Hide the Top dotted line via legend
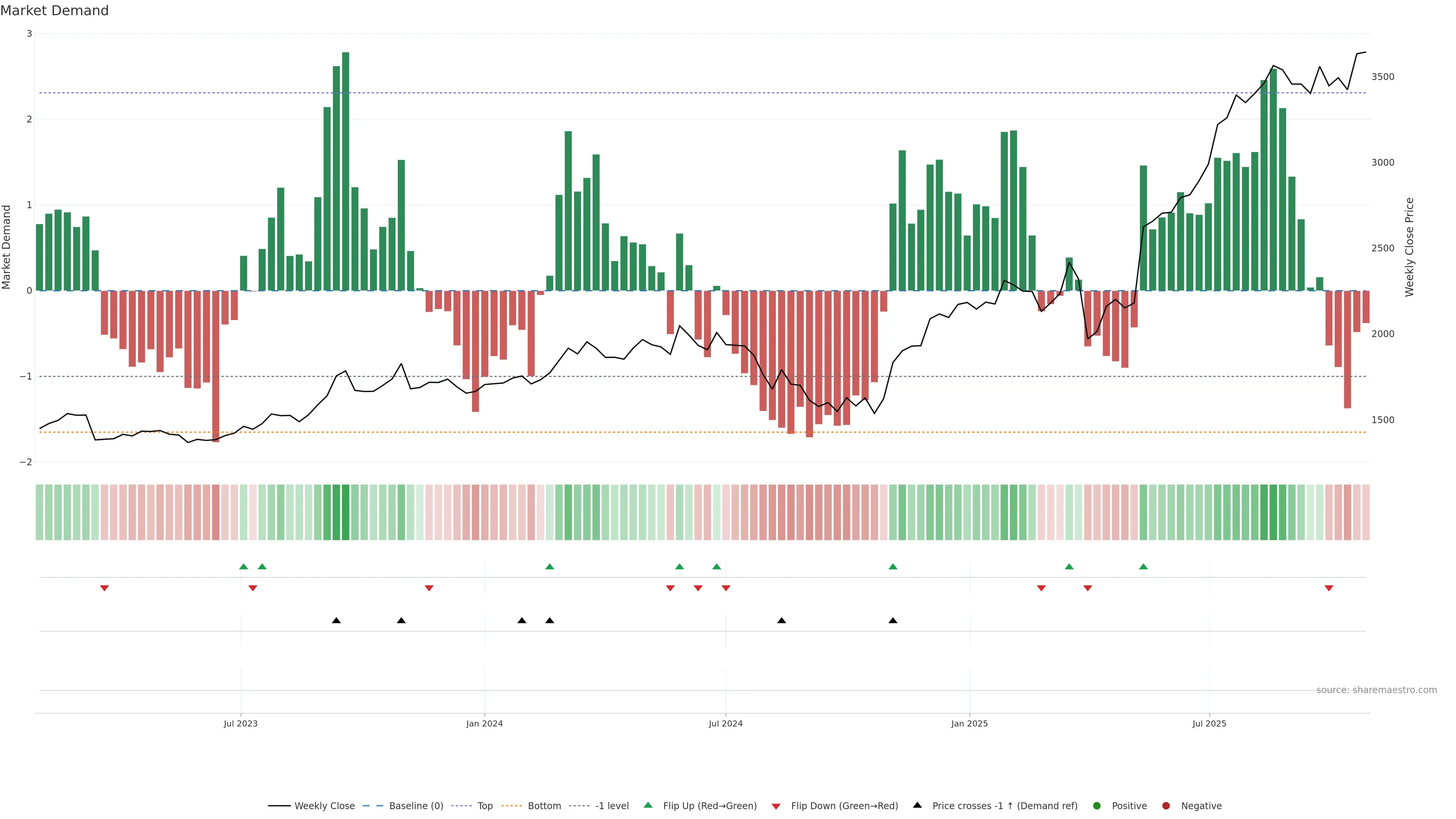 (x=485, y=805)
